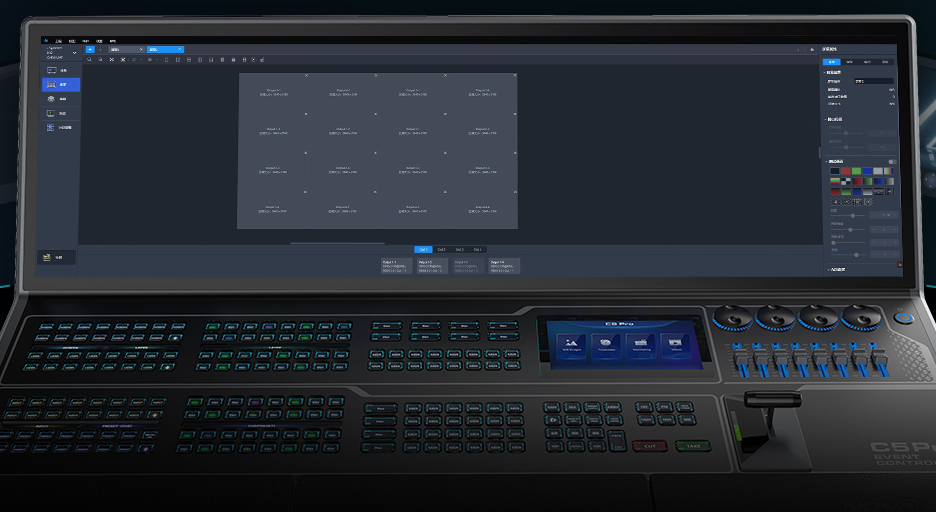936x512 pixels.
Task: Click the blue home button above the toolbar
Action: point(91,48)
